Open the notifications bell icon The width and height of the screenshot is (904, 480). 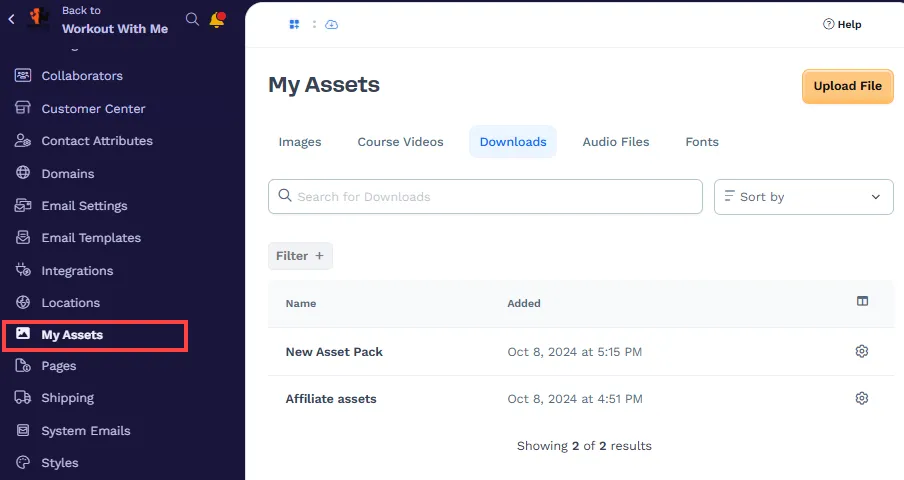(216, 20)
